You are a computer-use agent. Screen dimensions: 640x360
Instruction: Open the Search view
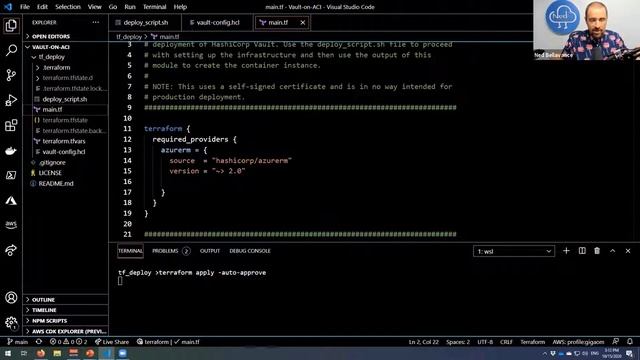click(11, 50)
